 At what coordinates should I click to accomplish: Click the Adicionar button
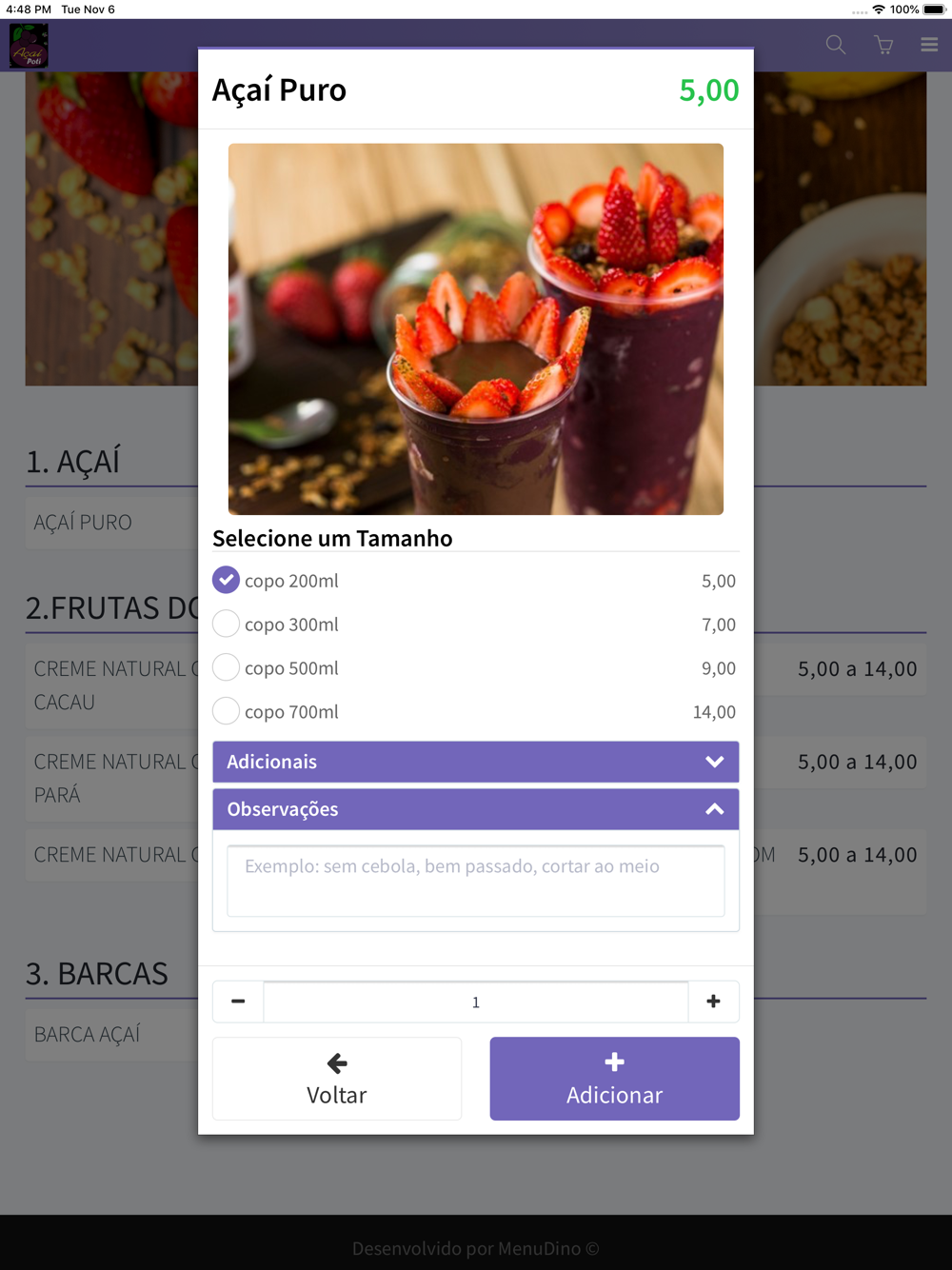pos(615,1079)
